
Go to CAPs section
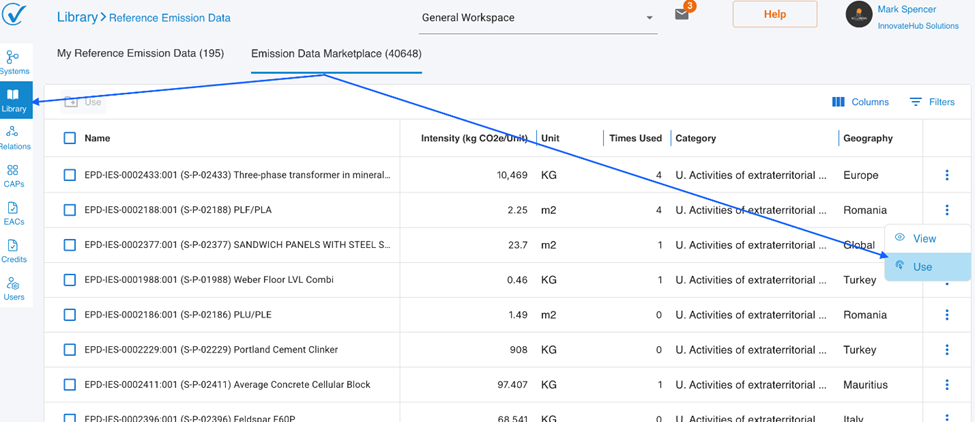point(14,176)
